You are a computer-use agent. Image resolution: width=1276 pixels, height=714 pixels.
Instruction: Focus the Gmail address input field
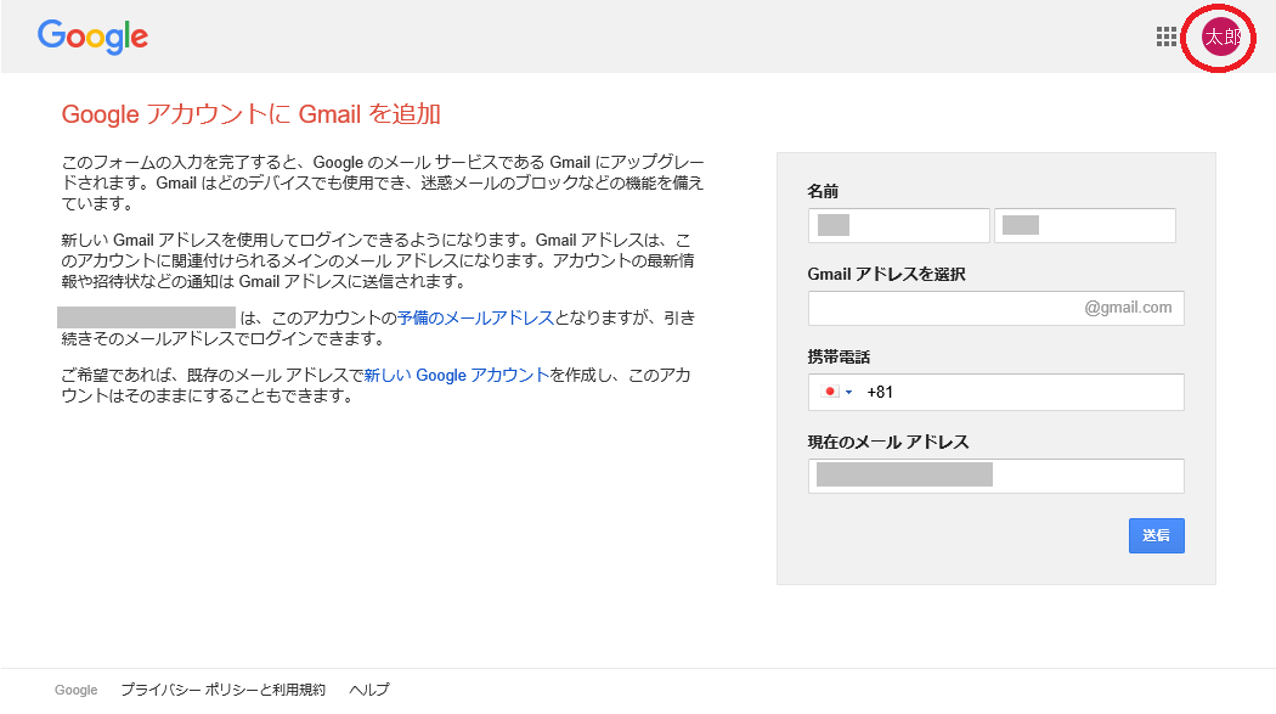point(996,308)
